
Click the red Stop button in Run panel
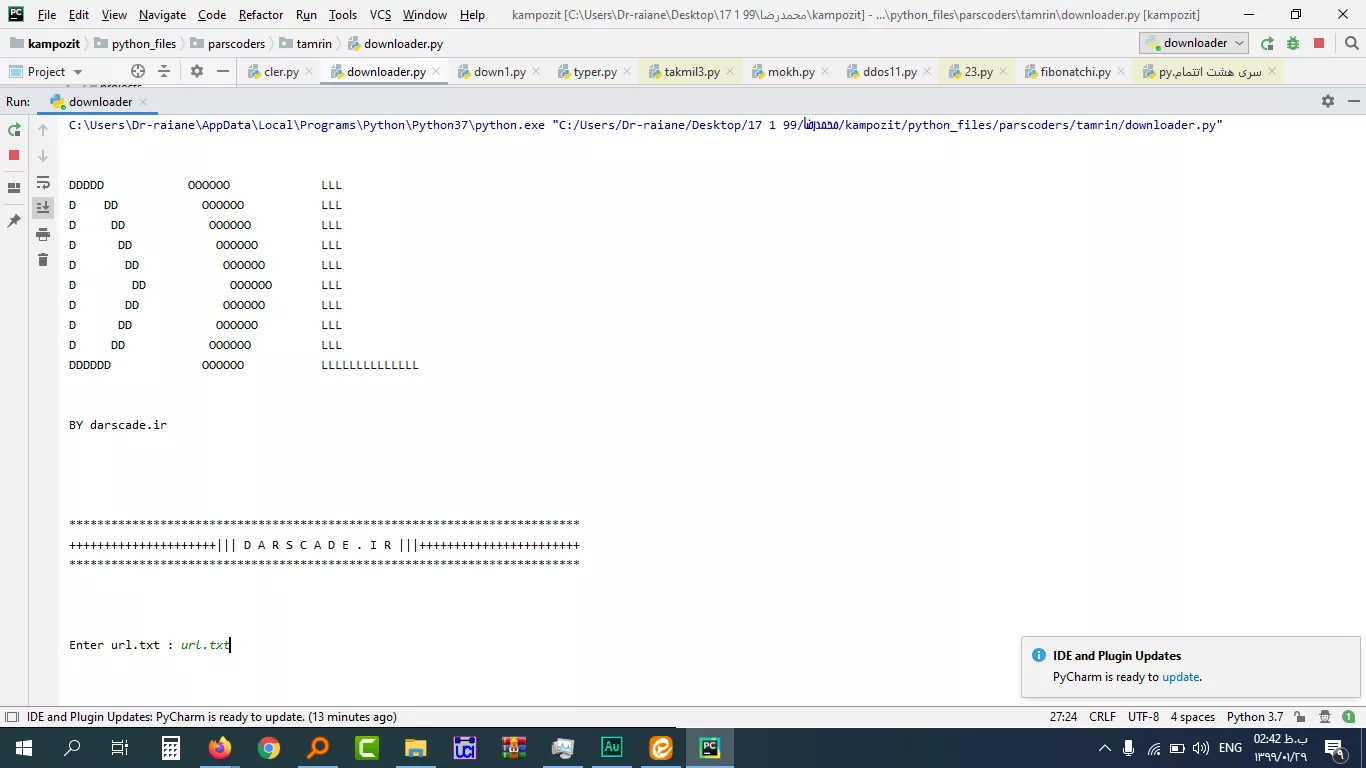14,155
